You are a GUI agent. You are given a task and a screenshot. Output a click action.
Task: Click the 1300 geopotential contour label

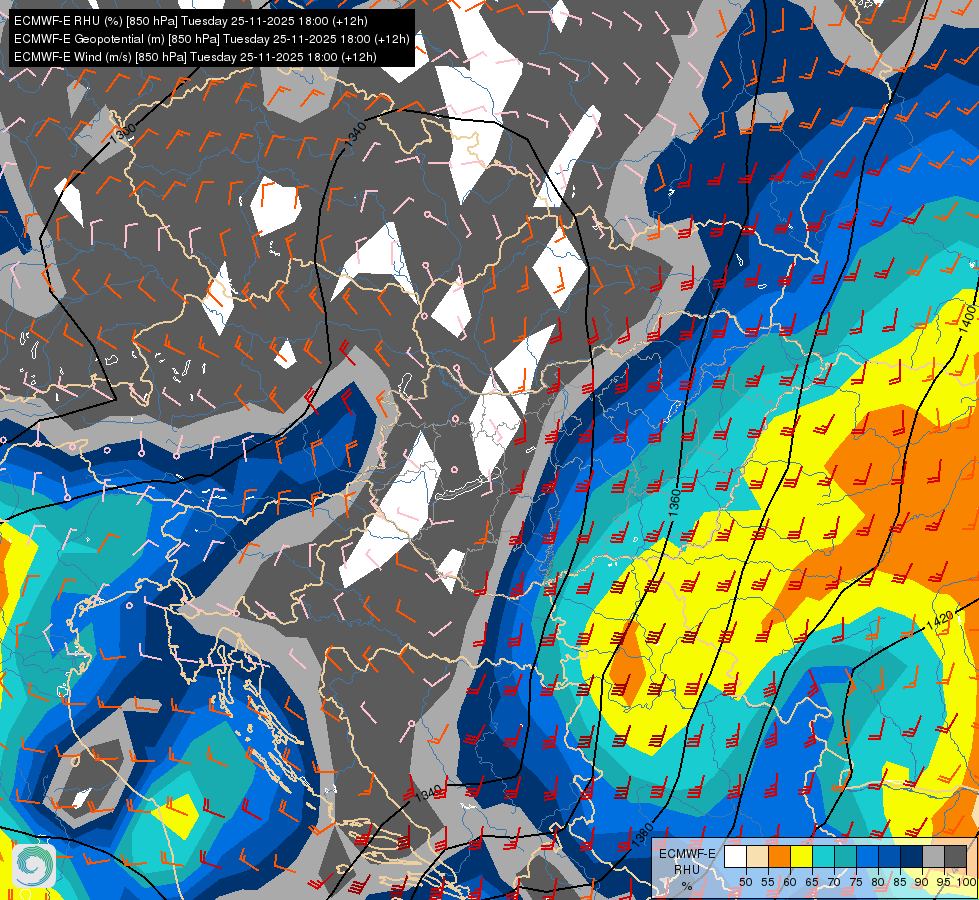[x=122, y=134]
